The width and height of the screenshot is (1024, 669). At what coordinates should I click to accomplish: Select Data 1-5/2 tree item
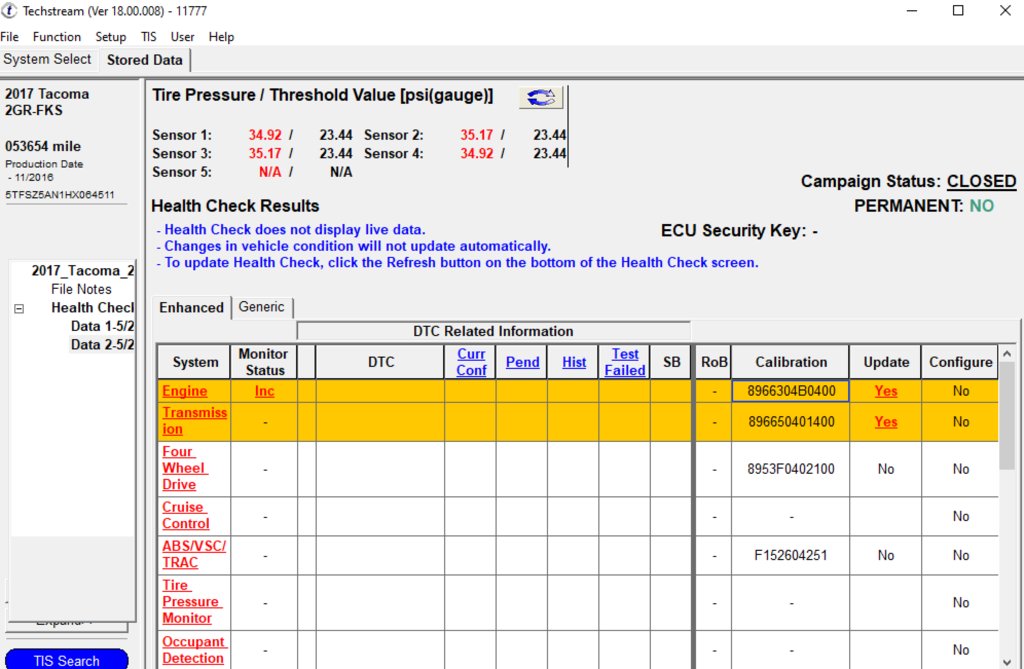pos(103,326)
